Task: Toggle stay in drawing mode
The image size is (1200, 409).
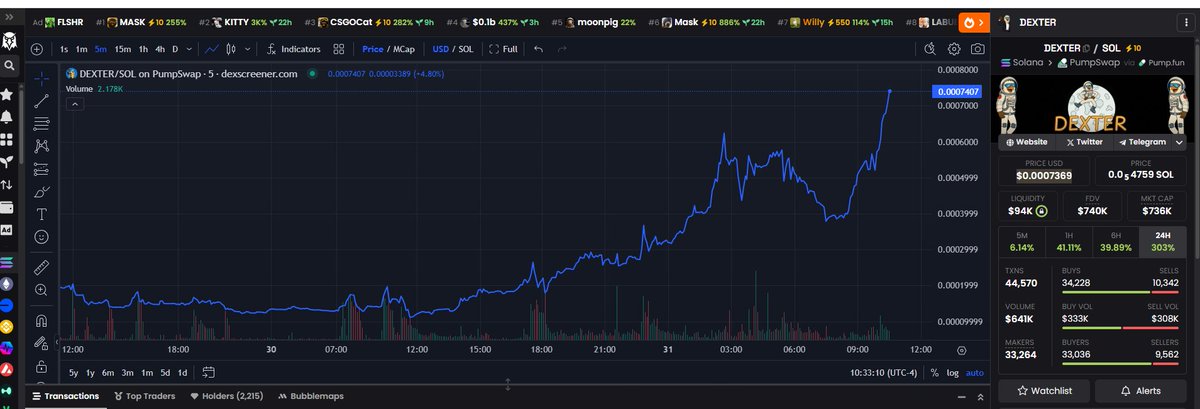Action: click(x=41, y=343)
